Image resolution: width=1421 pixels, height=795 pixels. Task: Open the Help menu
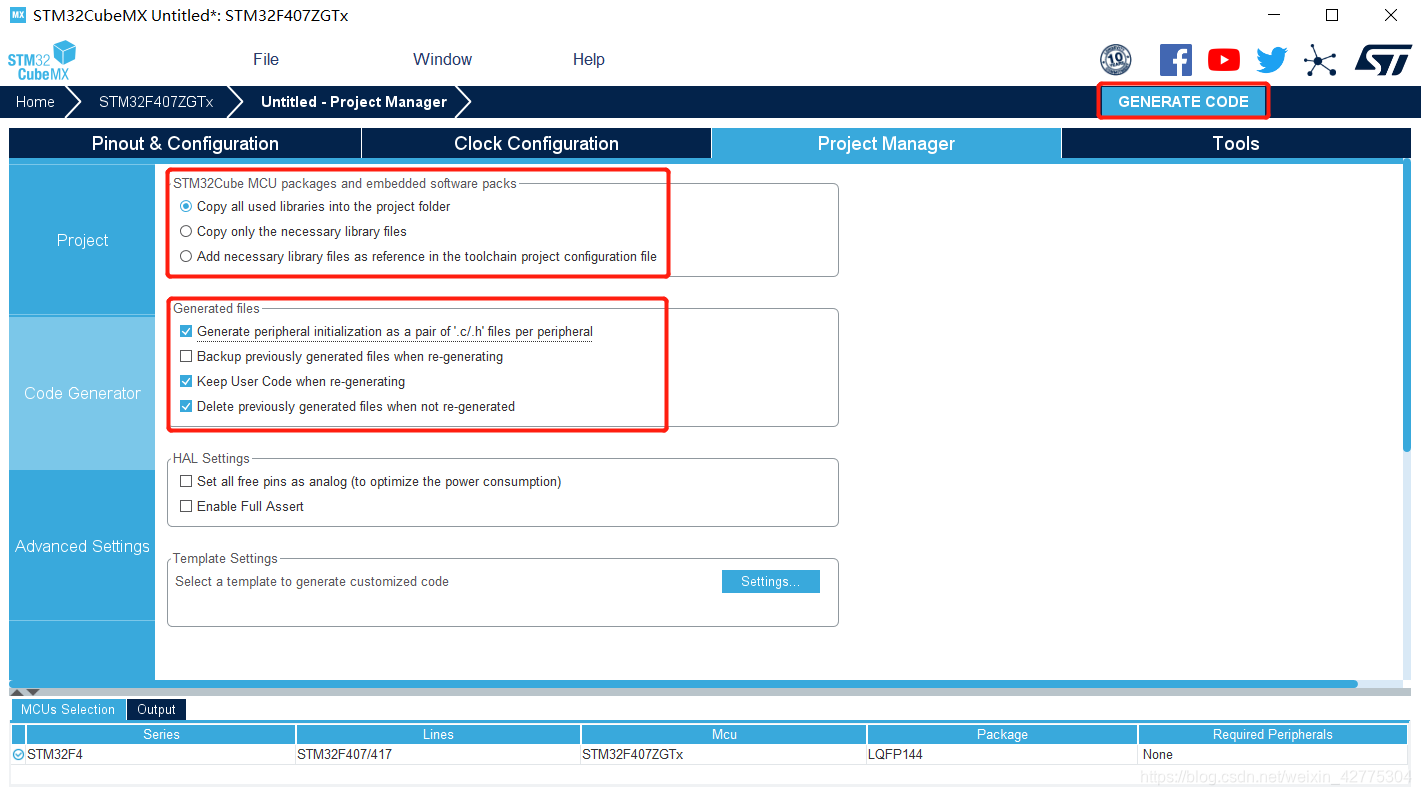[588, 60]
